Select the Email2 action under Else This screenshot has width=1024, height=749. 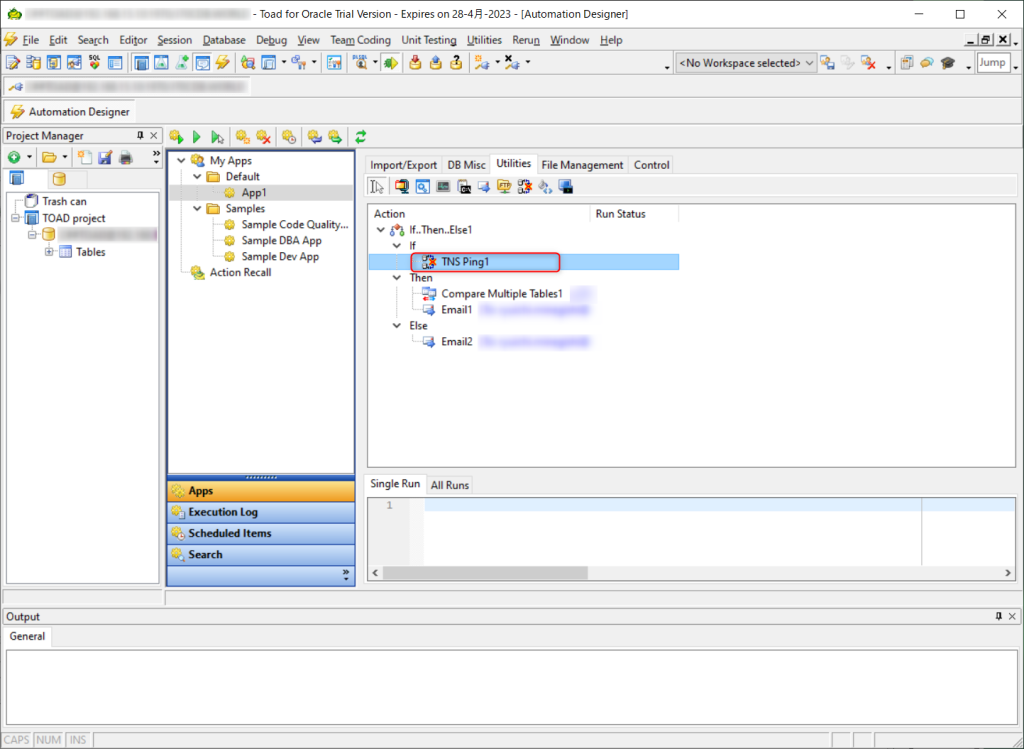click(x=456, y=342)
